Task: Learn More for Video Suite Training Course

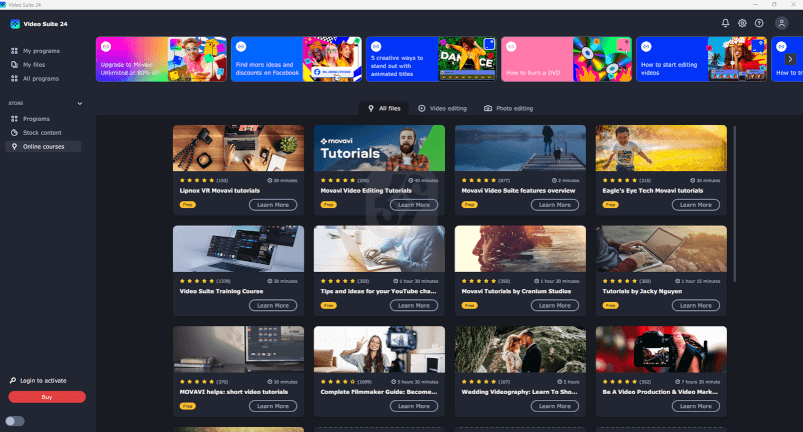Action: [x=273, y=306]
